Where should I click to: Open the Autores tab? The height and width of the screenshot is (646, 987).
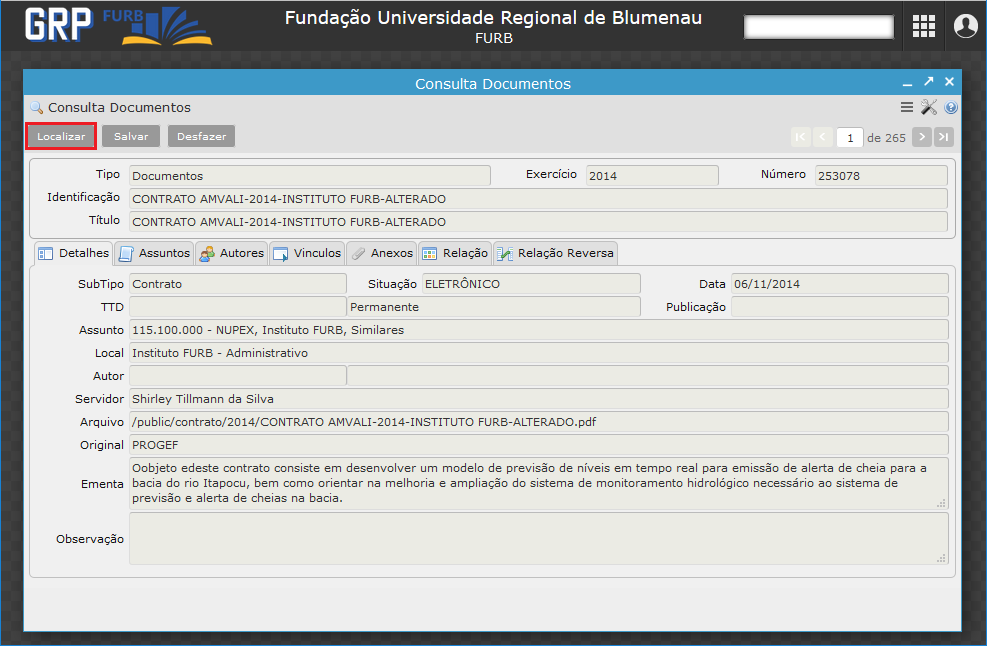coord(232,253)
